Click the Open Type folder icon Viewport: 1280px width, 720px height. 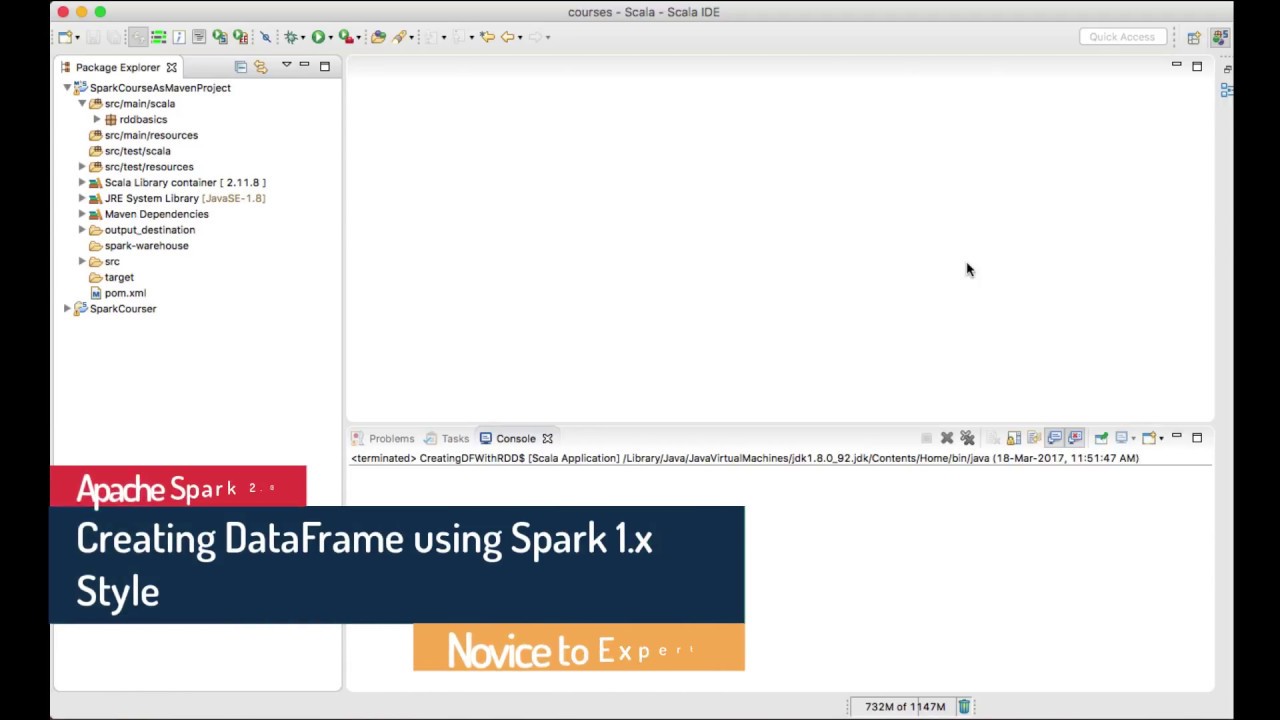(378, 37)
